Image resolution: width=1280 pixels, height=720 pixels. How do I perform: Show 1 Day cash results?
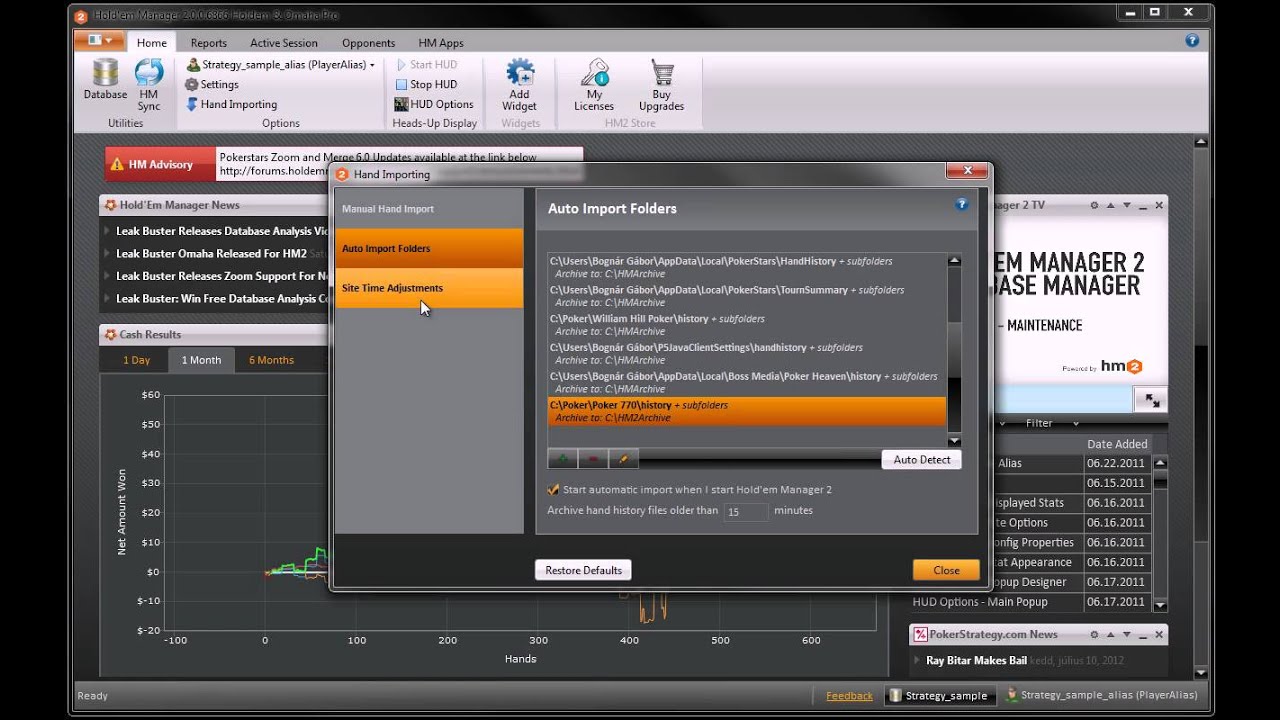coord(136,360)
